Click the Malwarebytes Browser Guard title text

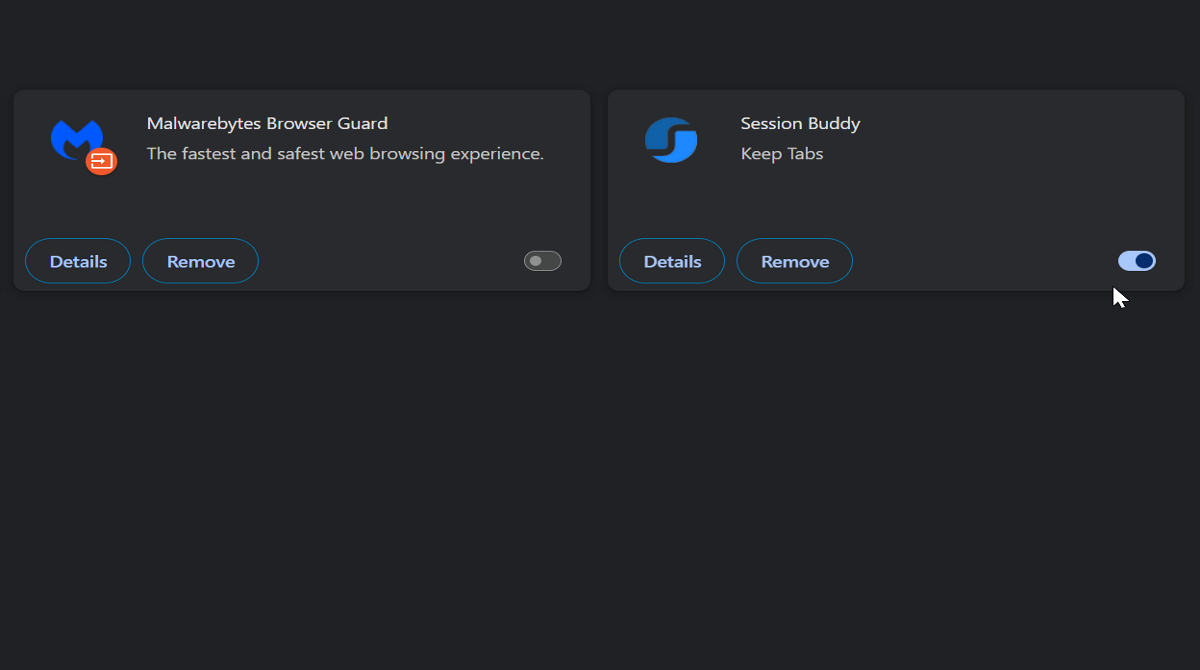pyautogui.click(x=267, y=122)
